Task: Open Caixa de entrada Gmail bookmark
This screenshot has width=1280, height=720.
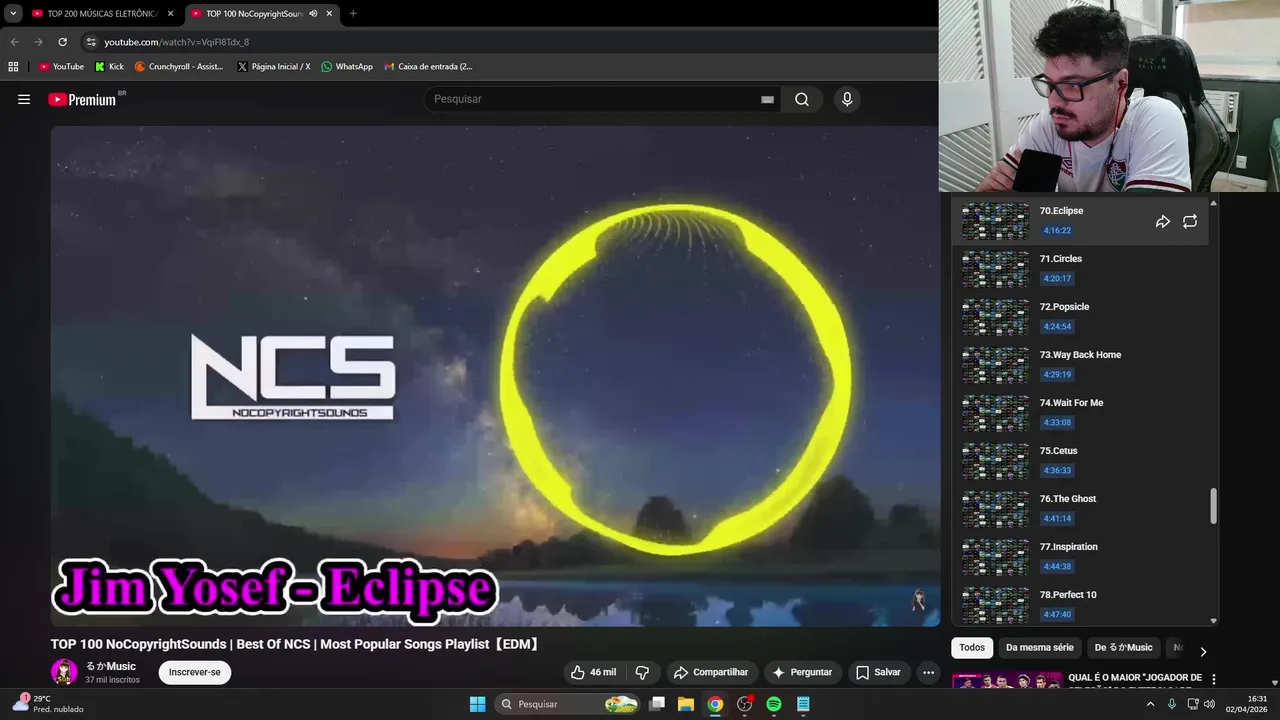Action: pyautogui.click(x=428, y=67)
